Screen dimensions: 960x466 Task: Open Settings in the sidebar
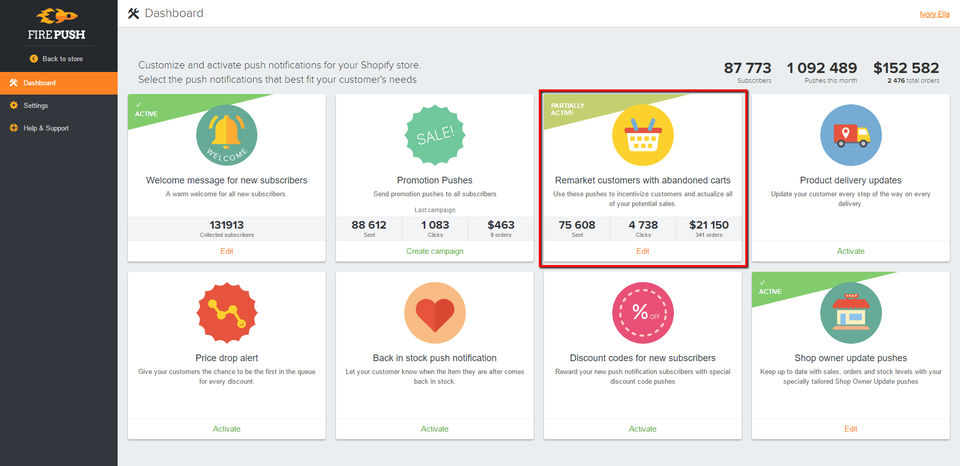[36, 105]
